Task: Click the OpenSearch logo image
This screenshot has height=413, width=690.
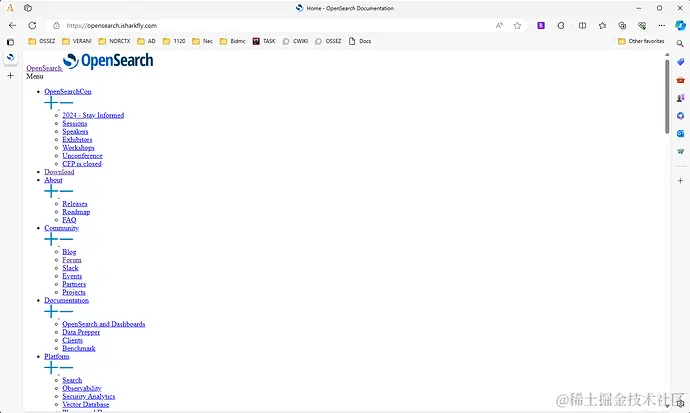Action: [x=108, y=61]
